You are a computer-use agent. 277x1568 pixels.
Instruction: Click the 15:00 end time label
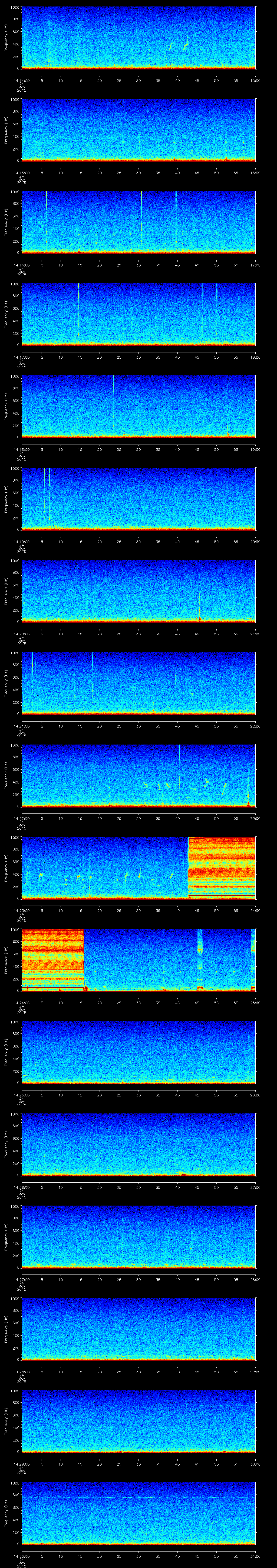255,80
